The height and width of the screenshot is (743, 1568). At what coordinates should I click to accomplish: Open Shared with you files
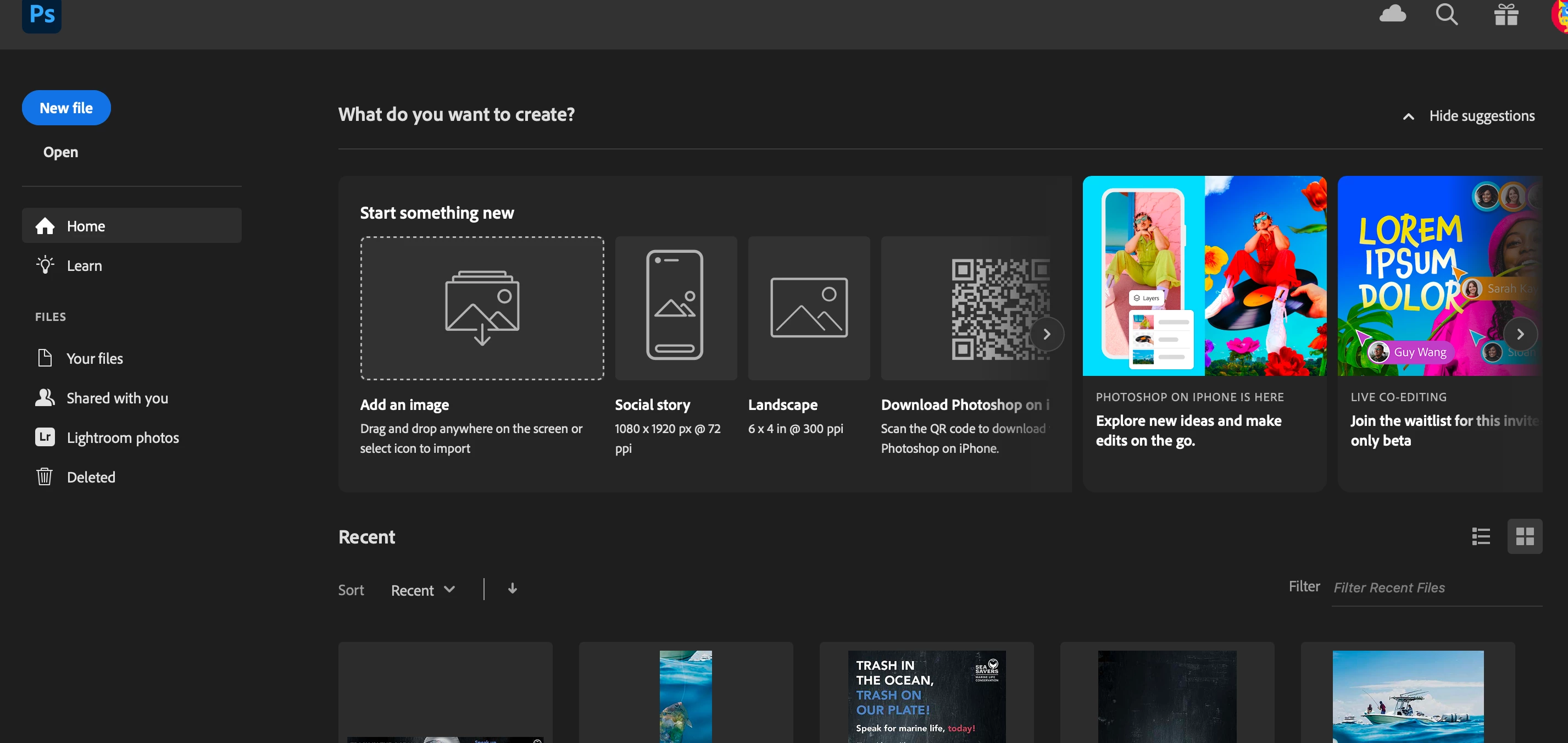click(116, 398)
